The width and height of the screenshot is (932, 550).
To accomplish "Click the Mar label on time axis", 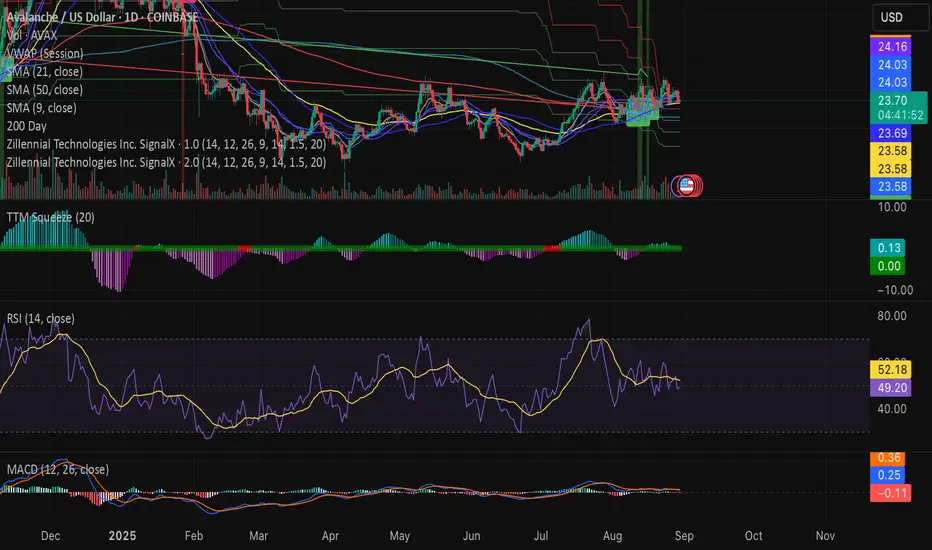I will coord(259,536).
